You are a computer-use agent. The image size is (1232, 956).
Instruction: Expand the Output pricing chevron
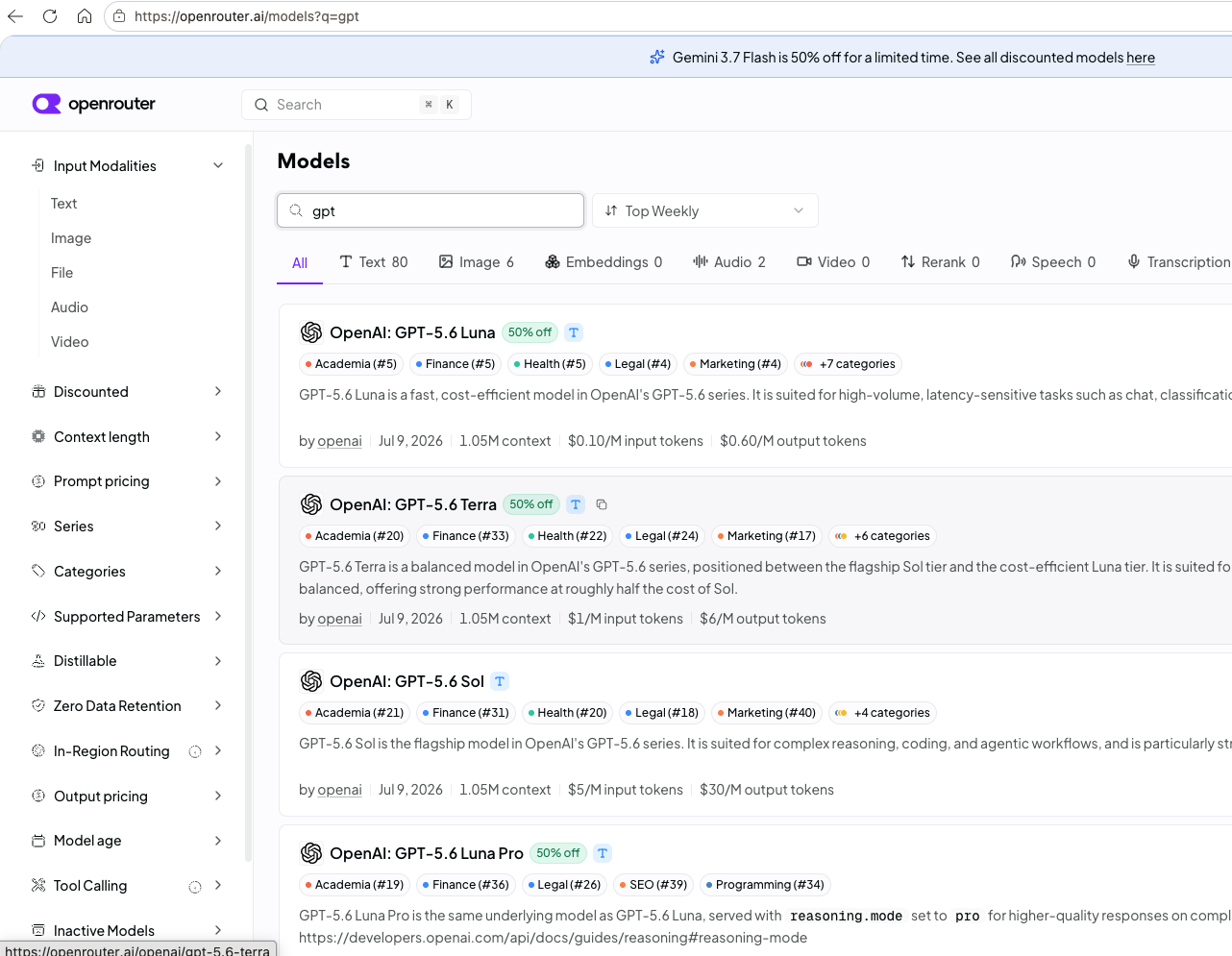[x=218, y=797]
